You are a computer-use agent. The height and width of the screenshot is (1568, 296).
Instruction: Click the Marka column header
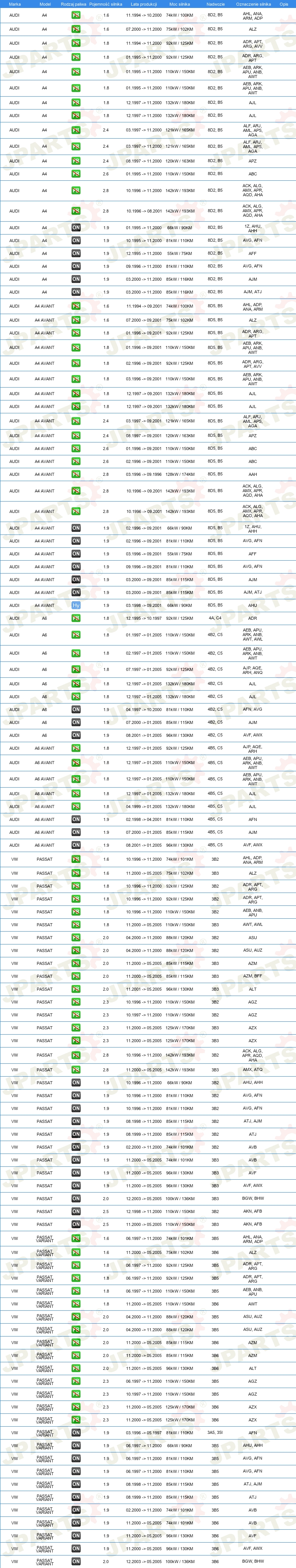coord(15,4)
